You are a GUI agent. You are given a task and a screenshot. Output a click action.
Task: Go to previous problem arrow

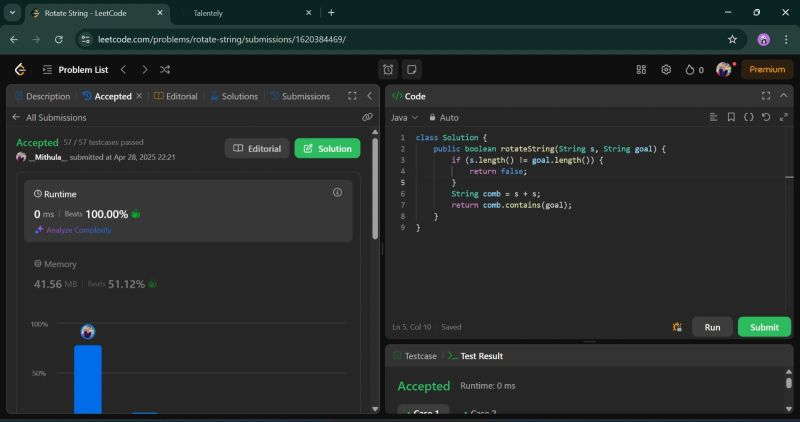click(123, 69)
